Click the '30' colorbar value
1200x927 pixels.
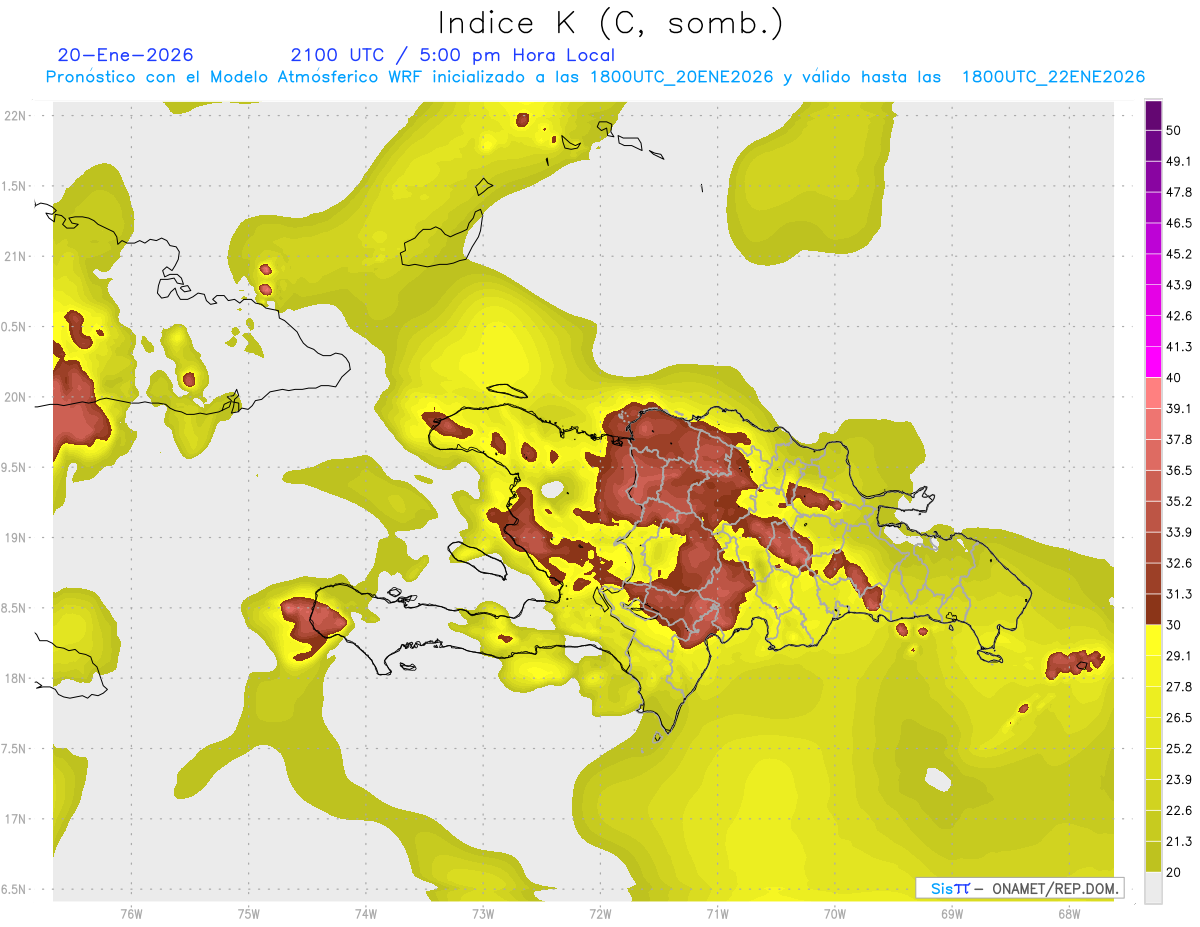(x=1174, y=625)
